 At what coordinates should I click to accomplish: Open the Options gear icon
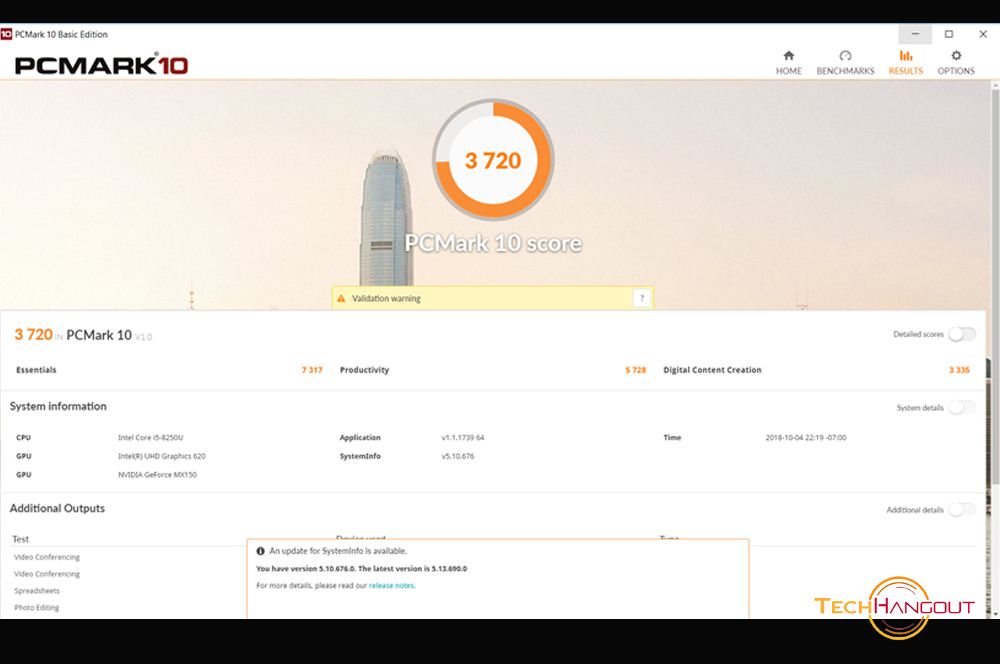(x=955, y=55)
